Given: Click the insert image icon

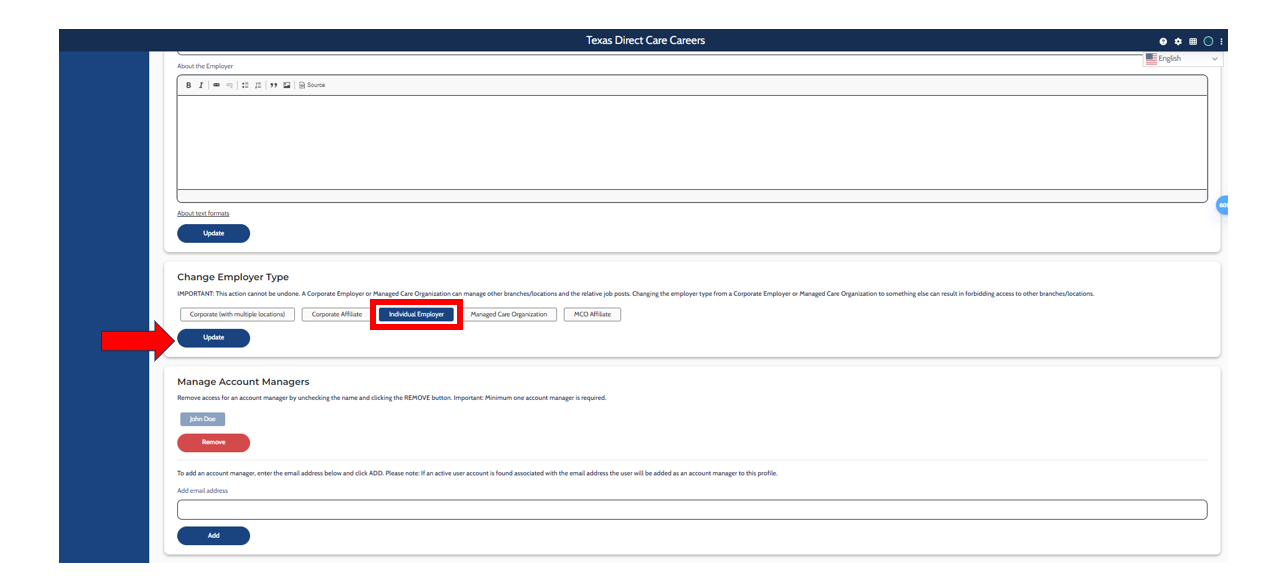Looking at the screenshot, I should coord(287,85).
